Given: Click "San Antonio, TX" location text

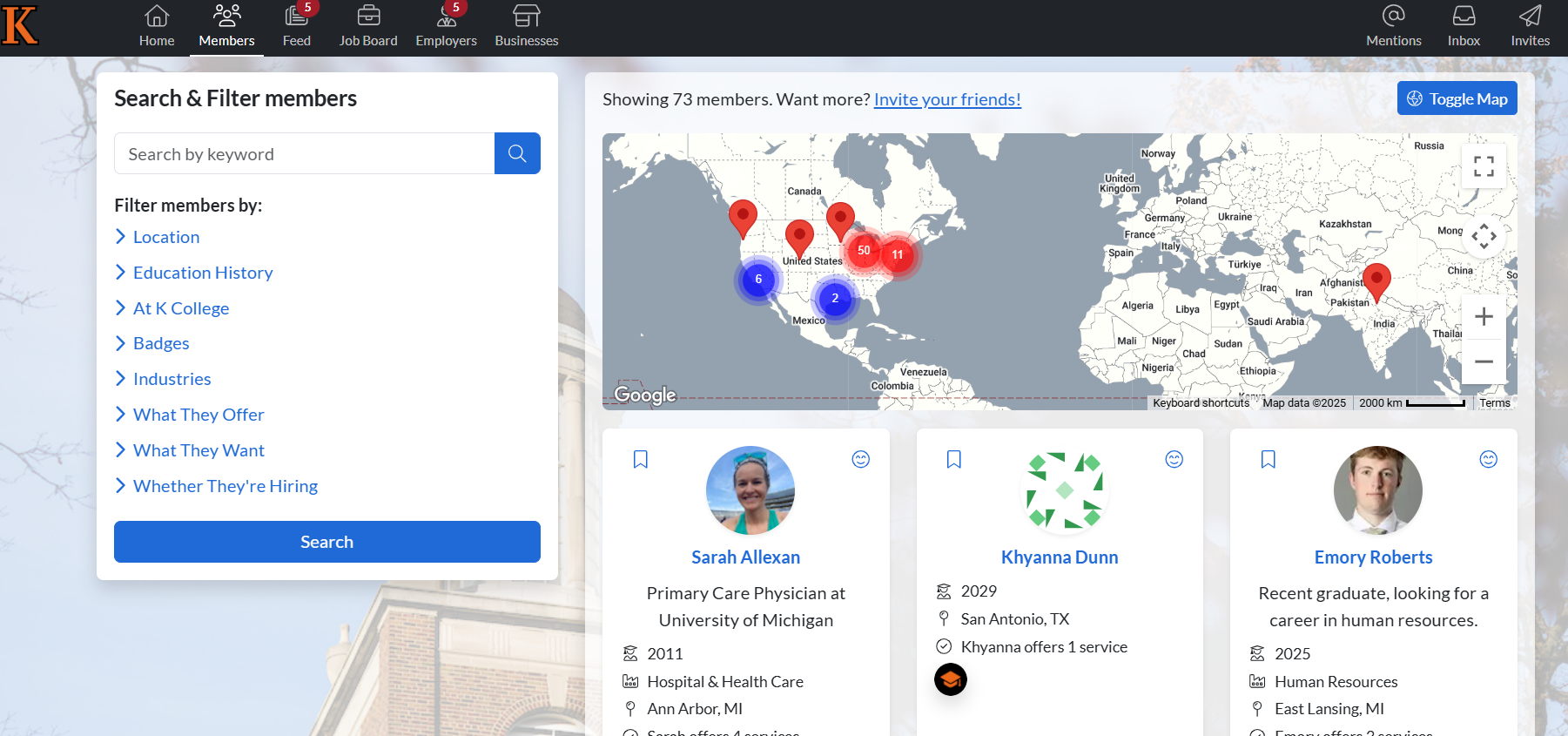Looking at the screenshot, I should [1015, 619].
